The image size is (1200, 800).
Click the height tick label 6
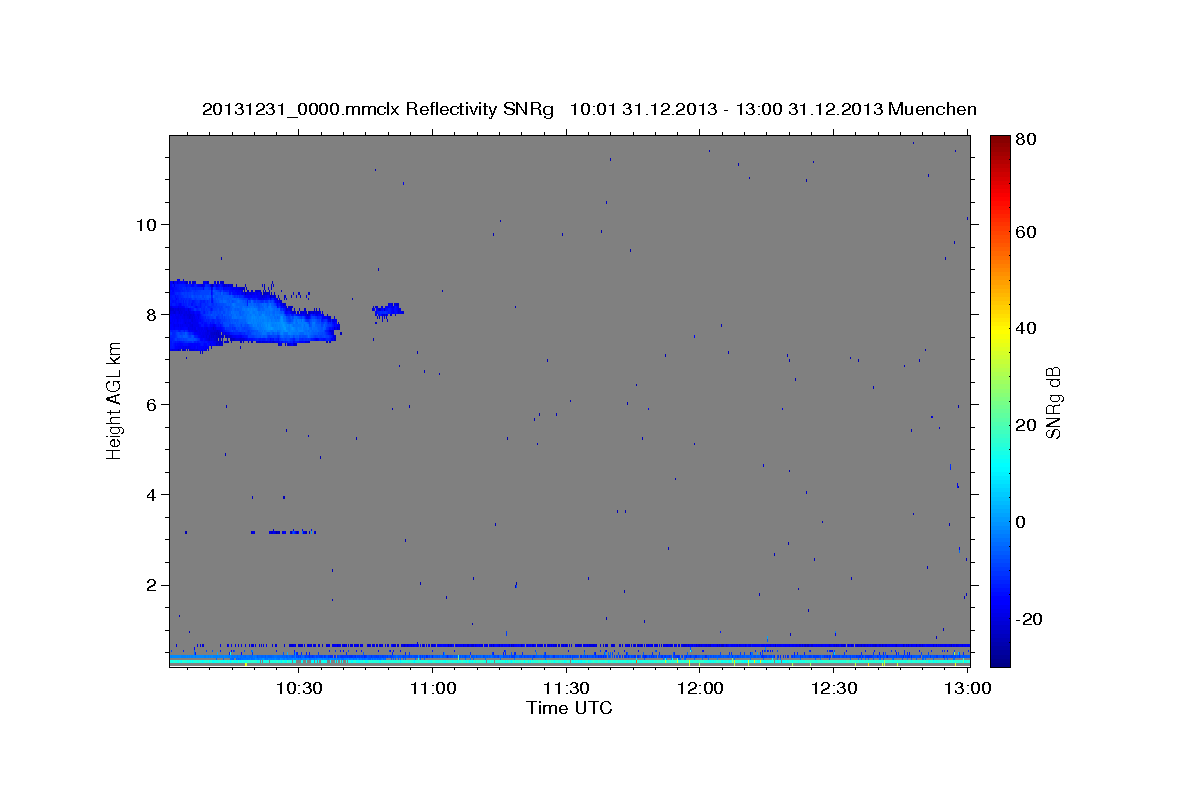point(150,404)
